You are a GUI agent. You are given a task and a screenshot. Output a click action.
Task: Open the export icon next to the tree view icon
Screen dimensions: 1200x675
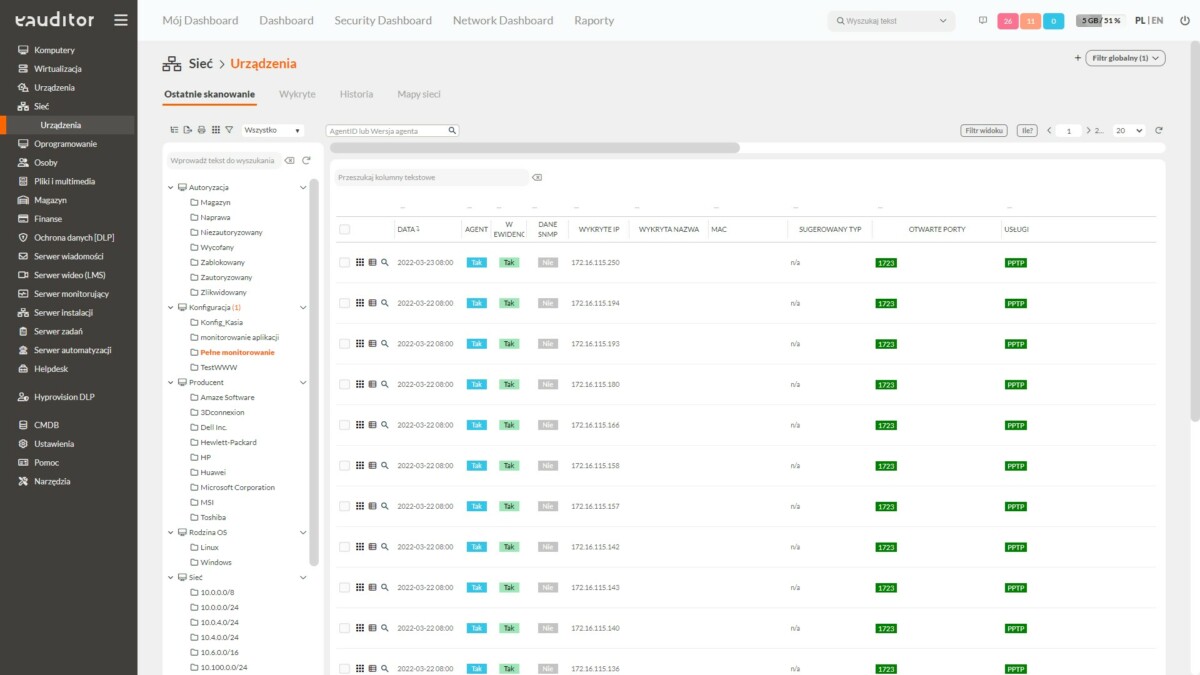188,129
